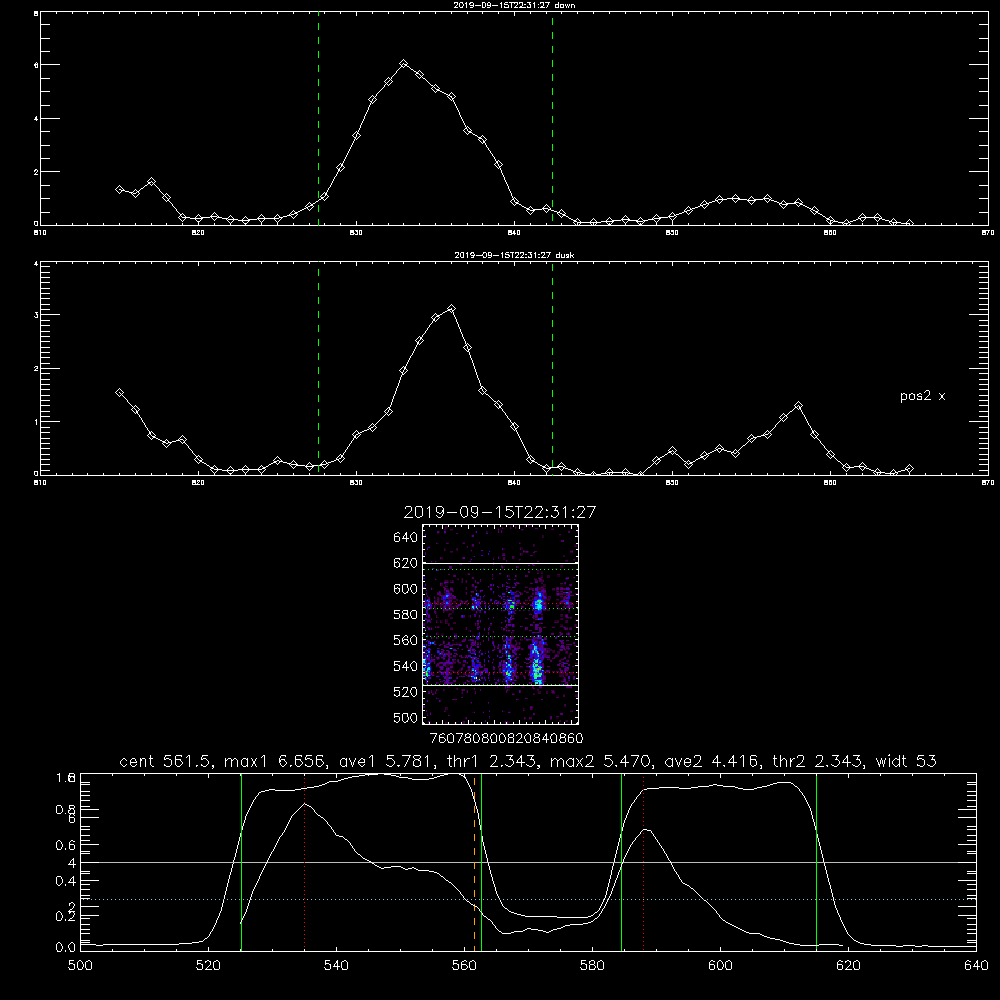Click the '2019-09-15T22:31:27 dusk' plot title

[514, 254]
